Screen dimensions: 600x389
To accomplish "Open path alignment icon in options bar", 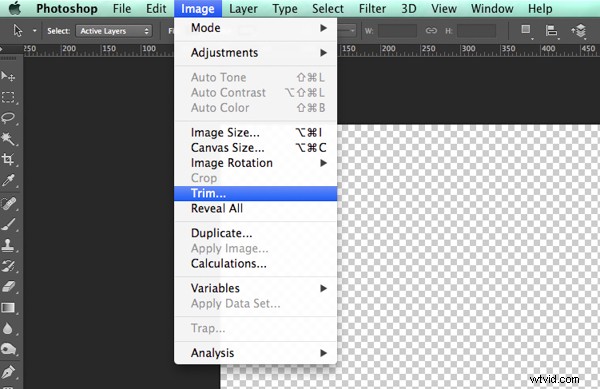I will 551,31.
